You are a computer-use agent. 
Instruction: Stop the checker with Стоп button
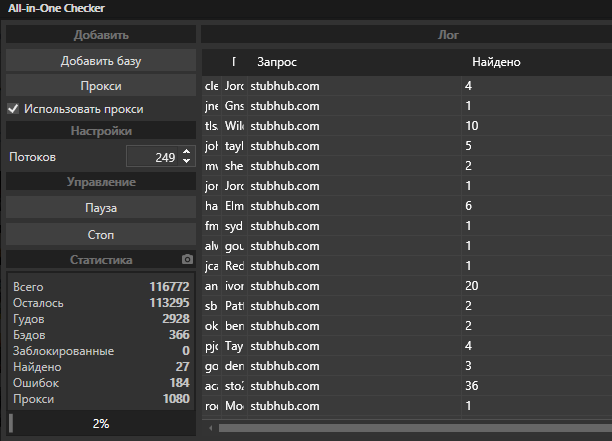click(x=101, y=235)
